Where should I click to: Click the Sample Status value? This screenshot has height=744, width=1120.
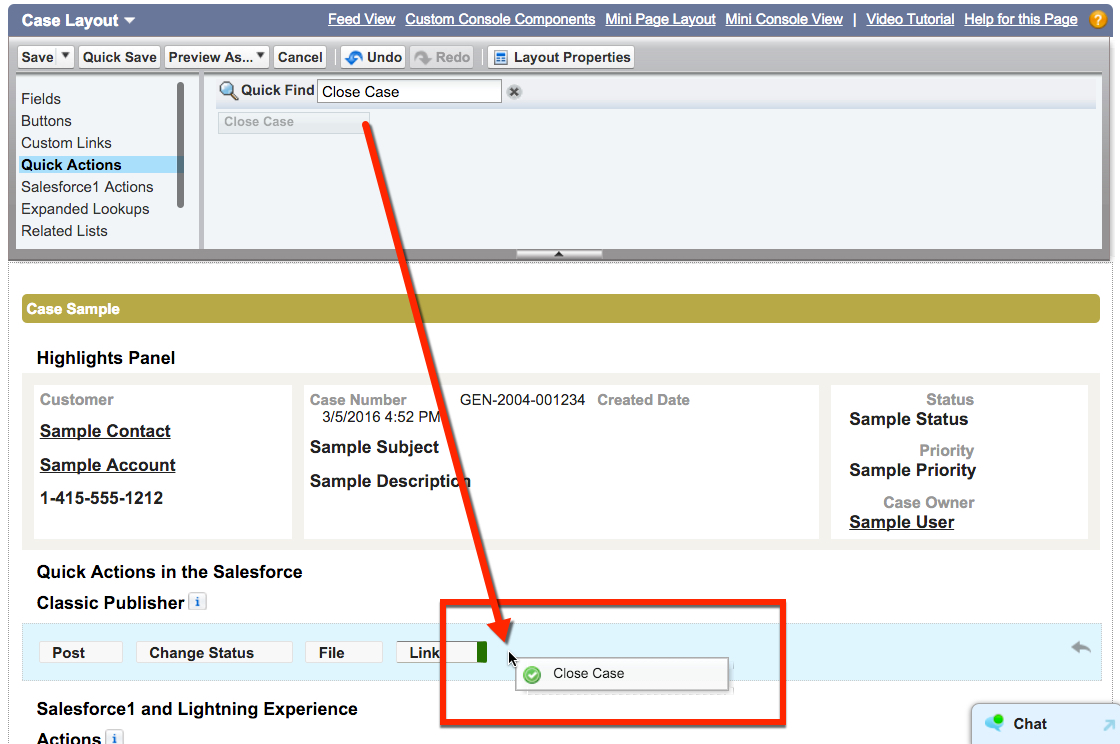coord(909,419)
